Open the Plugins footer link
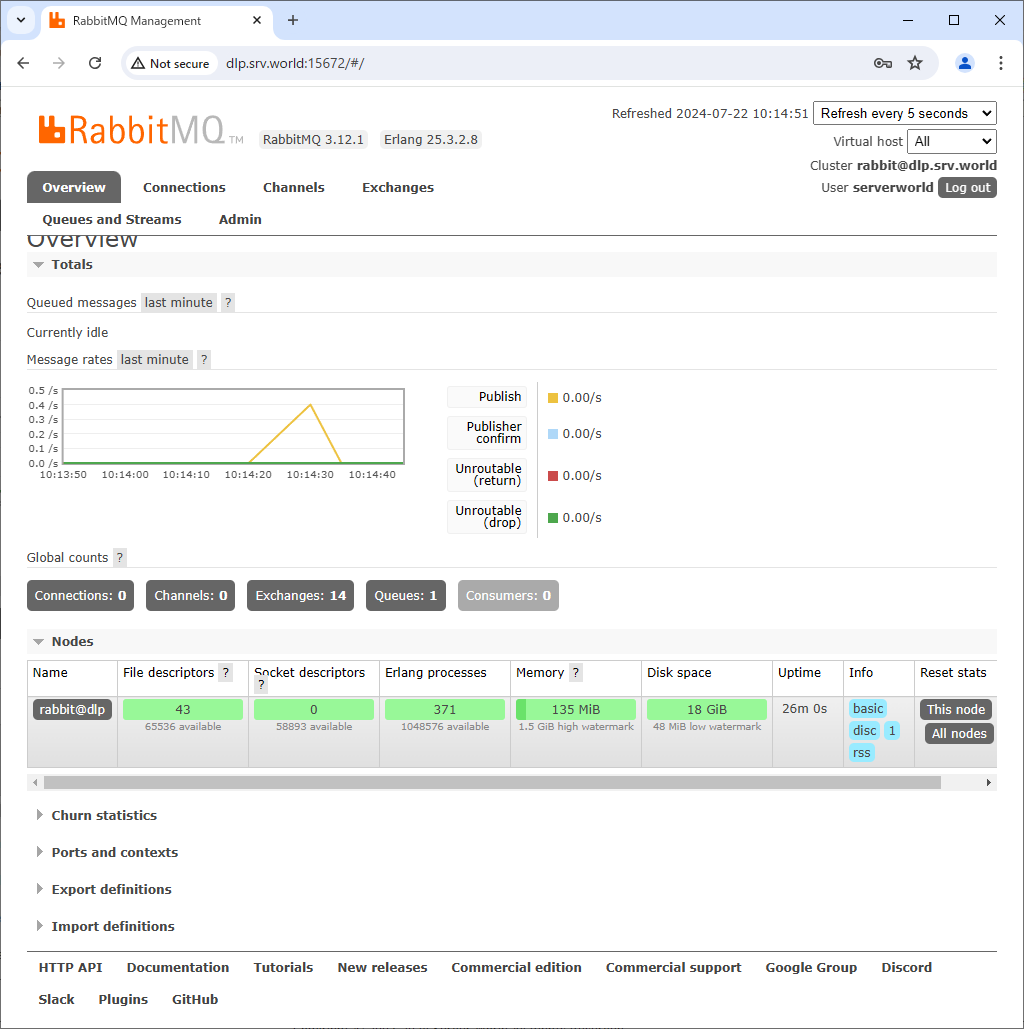 coord(123,999)
